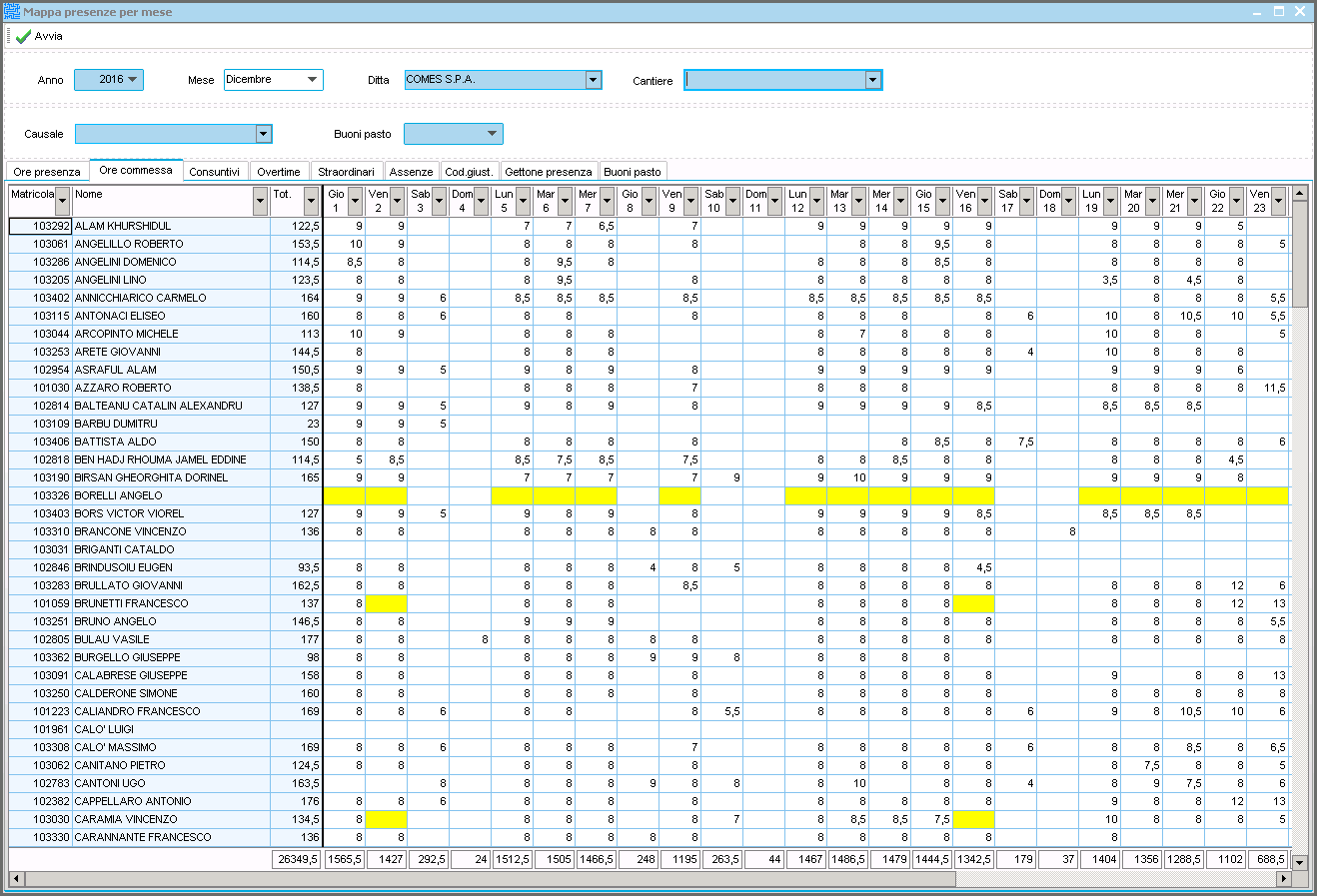Click the Avvia green checkmark button
Viewport: 1317px width, 896px height.
pos(39,36)
